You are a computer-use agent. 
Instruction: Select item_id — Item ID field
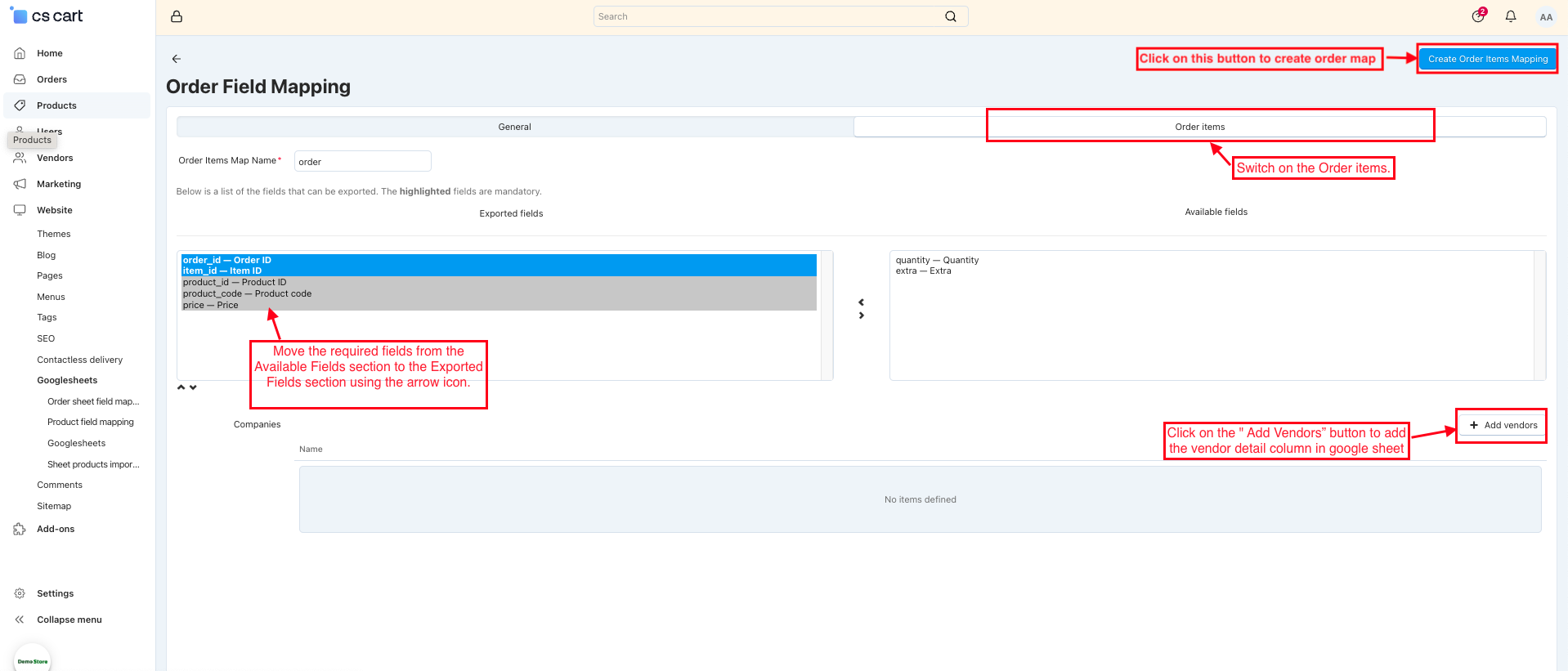[499, 271]
